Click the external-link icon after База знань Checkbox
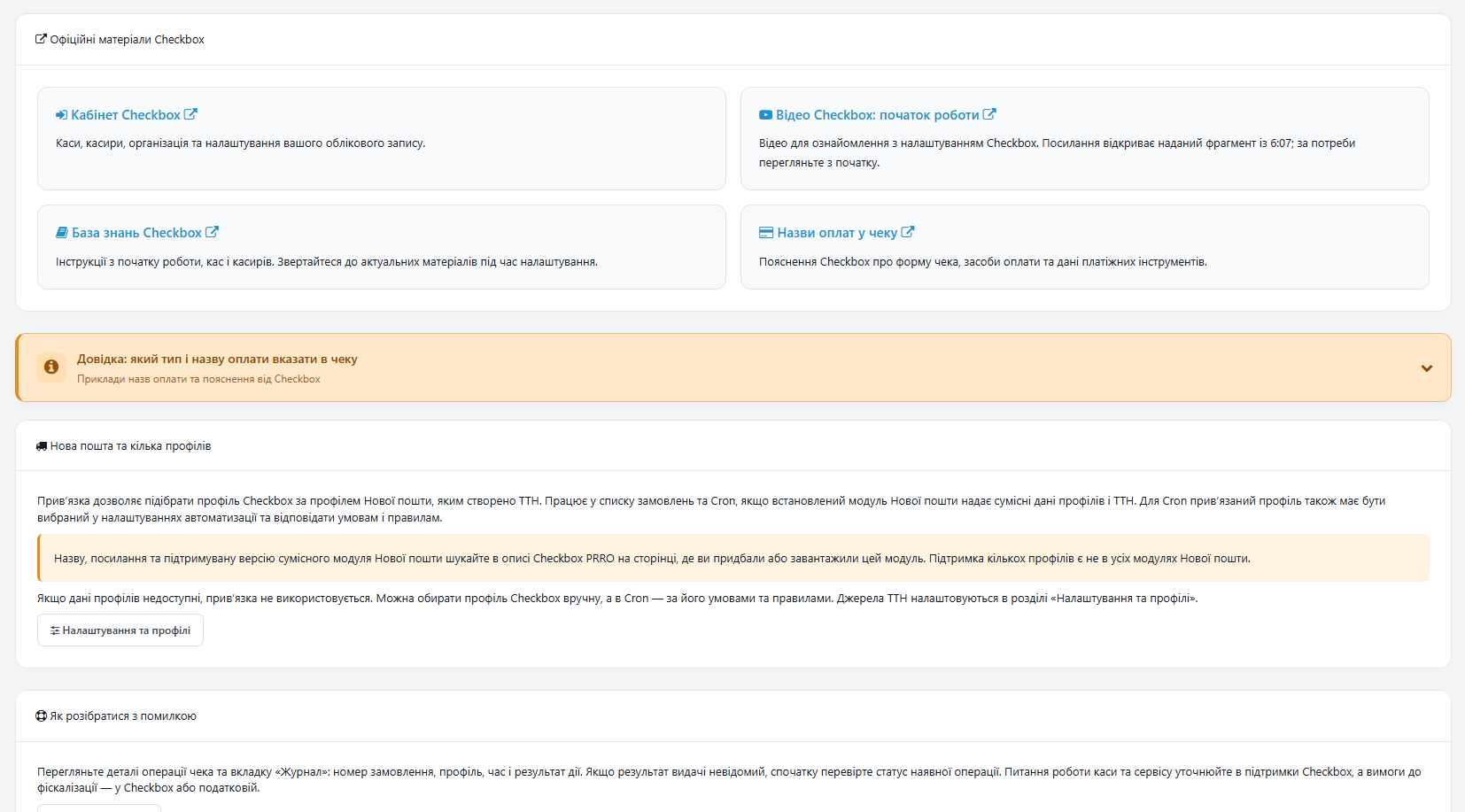The image size is (1465, 812). pos(212,232)
